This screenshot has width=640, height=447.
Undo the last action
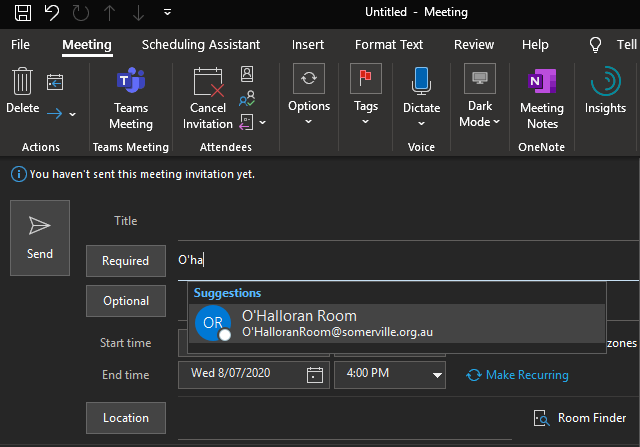click(x=52, y=13)
